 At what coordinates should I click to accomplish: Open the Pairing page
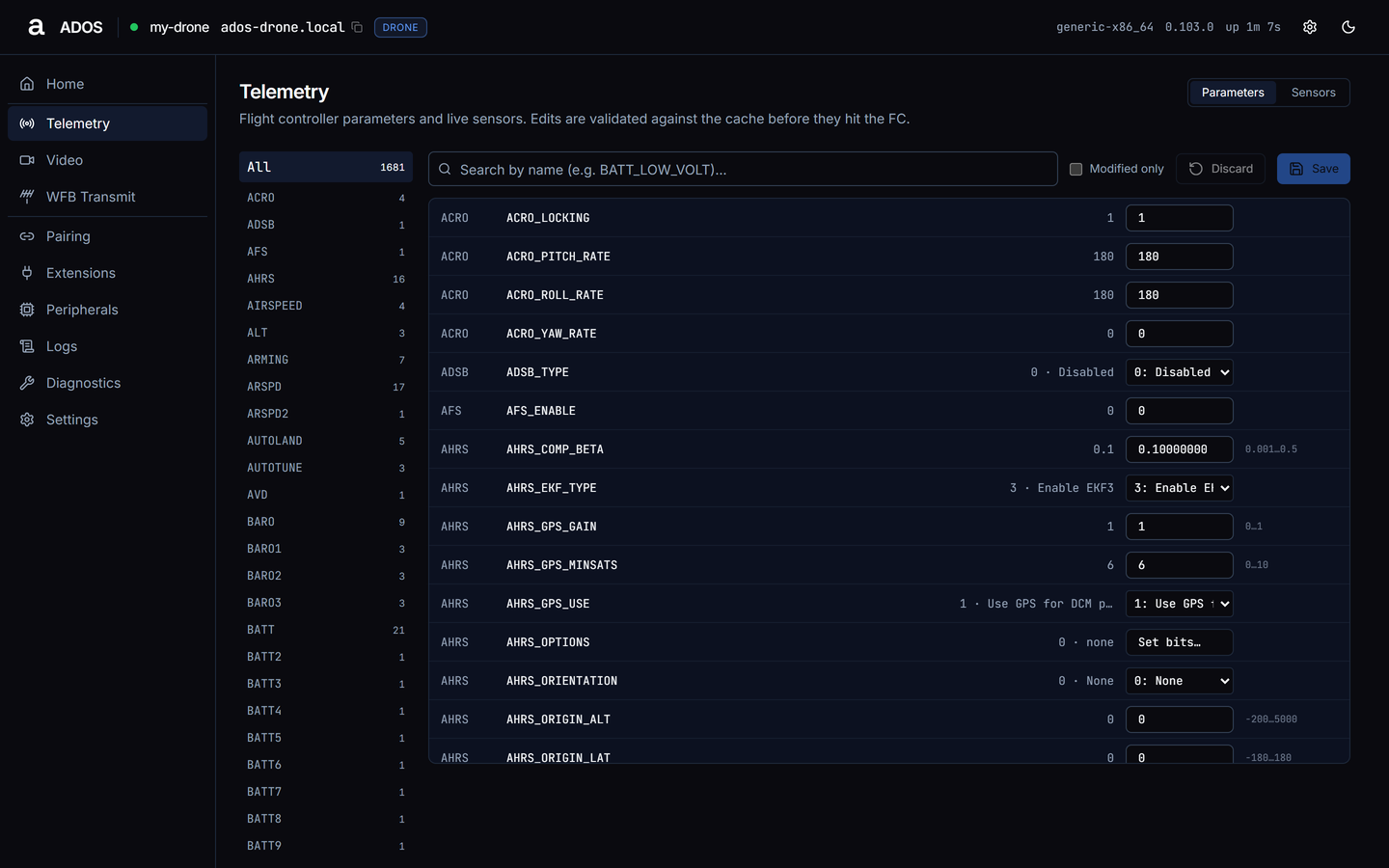coord(107,236)
